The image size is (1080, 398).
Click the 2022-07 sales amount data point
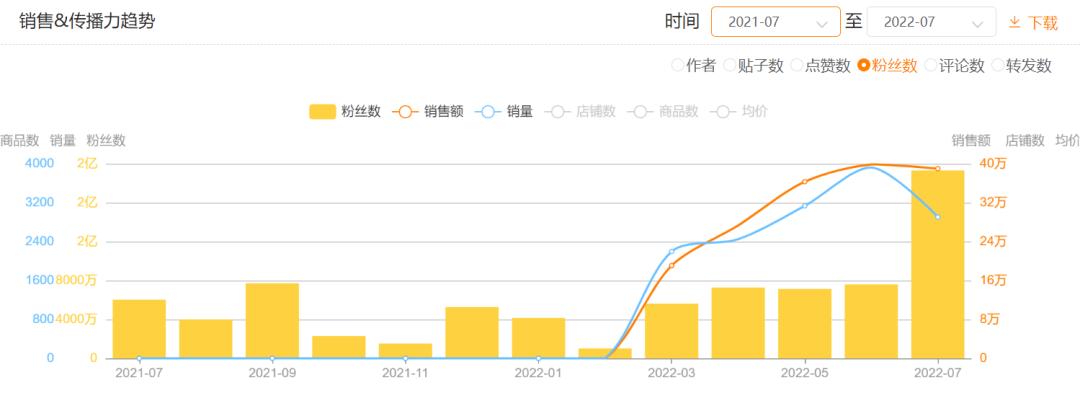(x=937, y=169)
